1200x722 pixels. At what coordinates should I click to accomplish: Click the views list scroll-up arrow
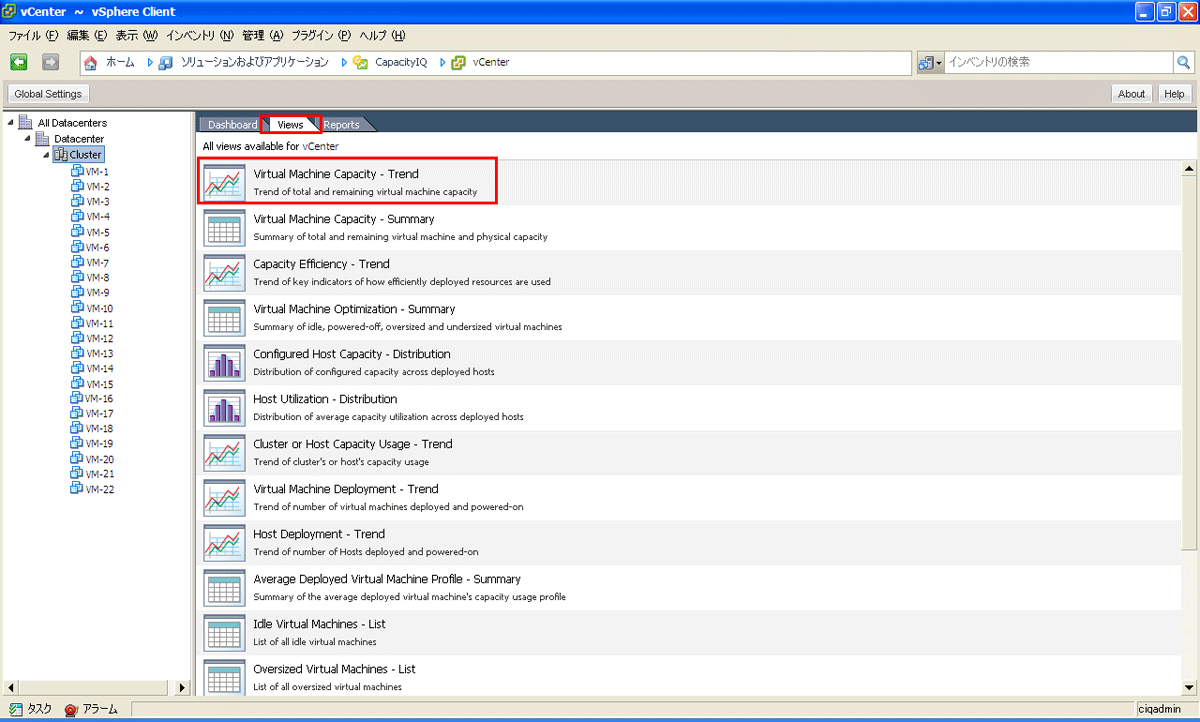pyautogui.click(x=1189, y=168)
